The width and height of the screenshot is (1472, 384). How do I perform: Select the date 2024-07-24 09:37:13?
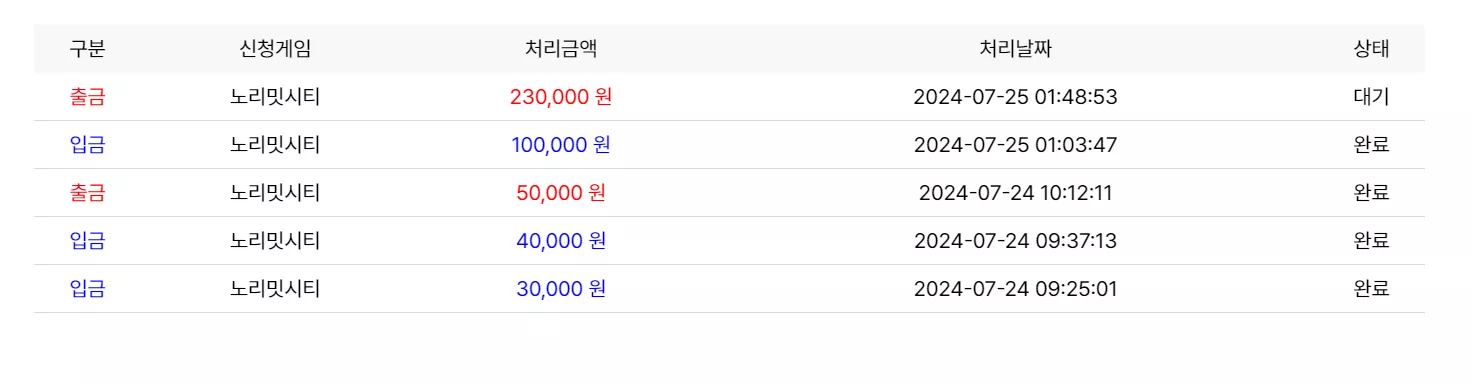coord(1015,241)
